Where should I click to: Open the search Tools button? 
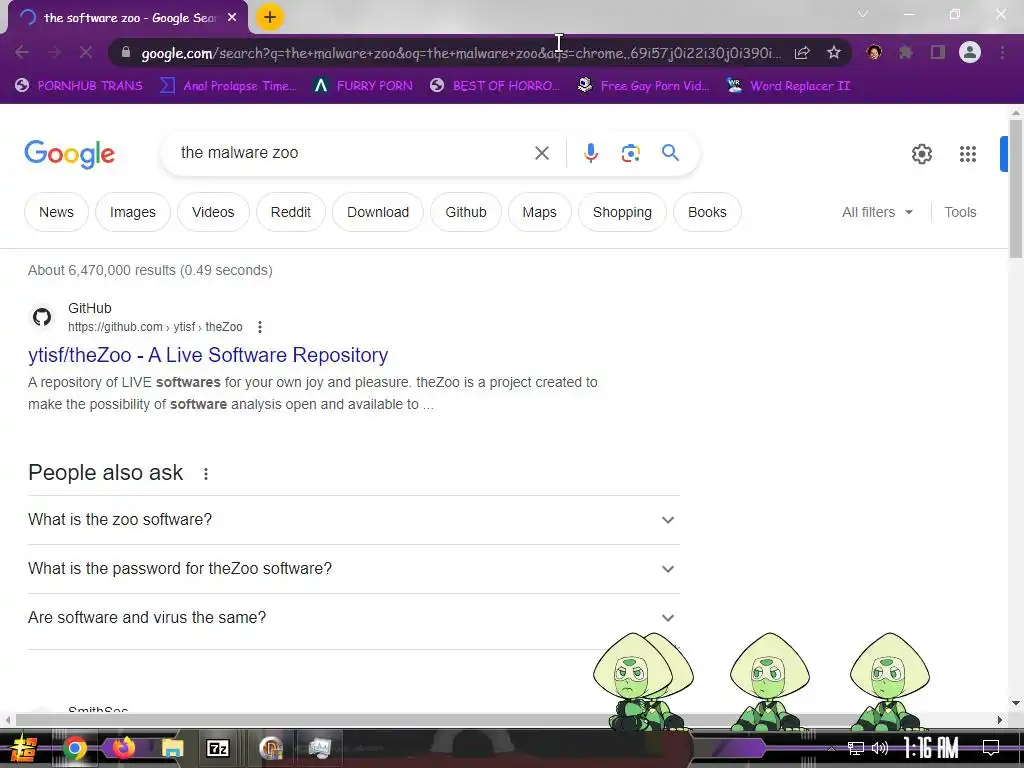(960, 212)
